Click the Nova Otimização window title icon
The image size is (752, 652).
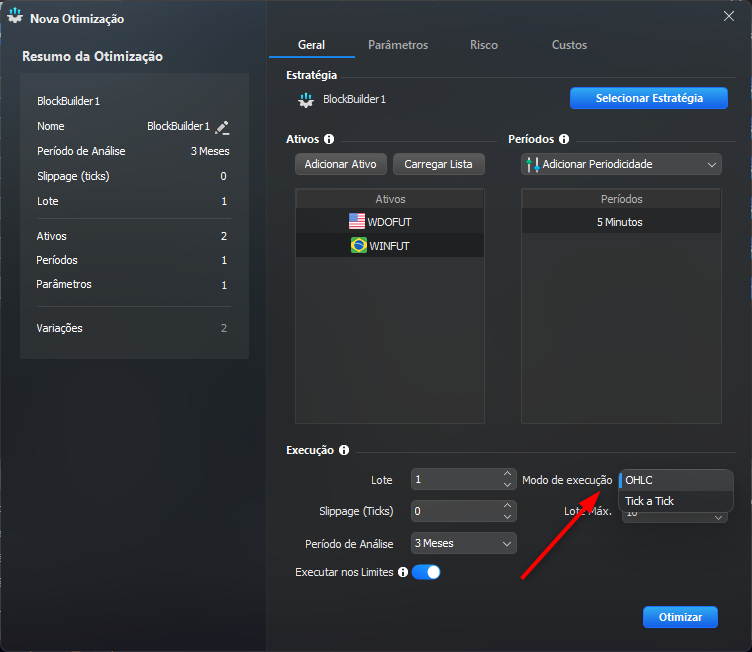(15, 16)
